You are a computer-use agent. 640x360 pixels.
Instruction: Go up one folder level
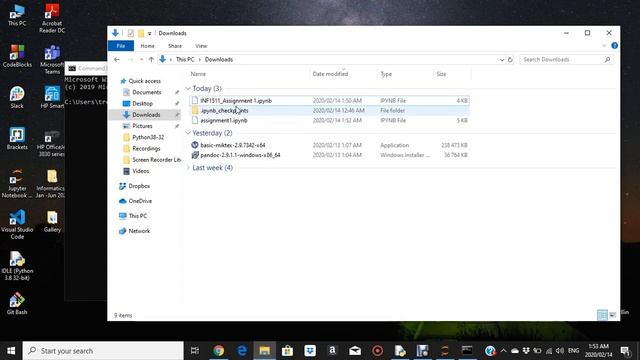point(151,60)
